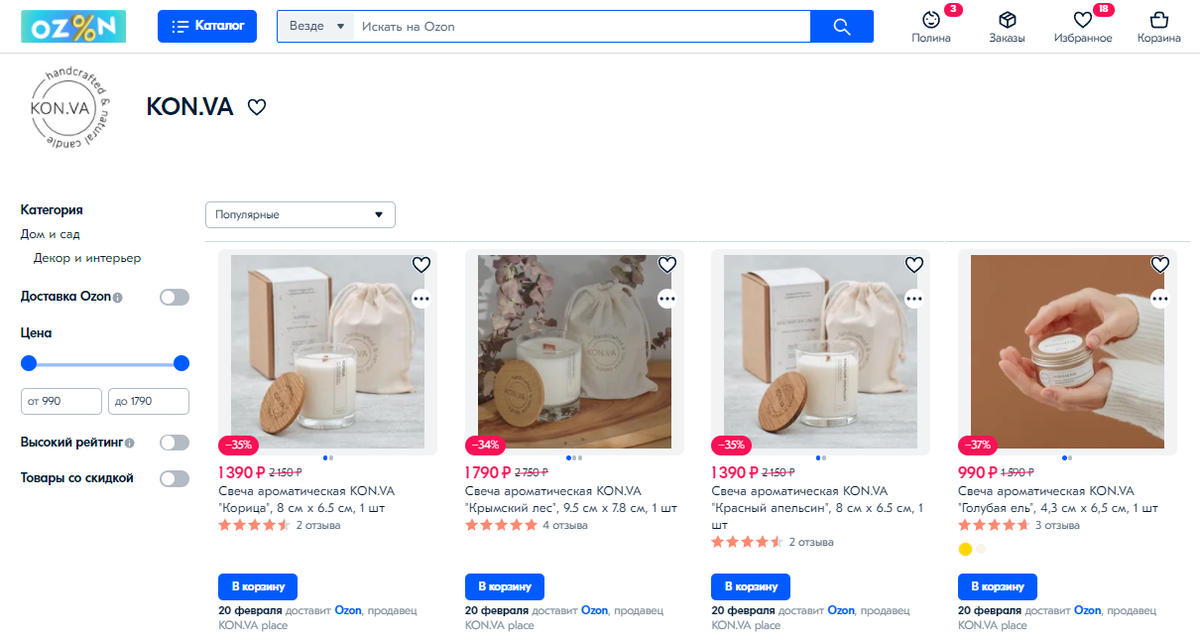Open Крымский лес candle product image

tap(574, 352)
